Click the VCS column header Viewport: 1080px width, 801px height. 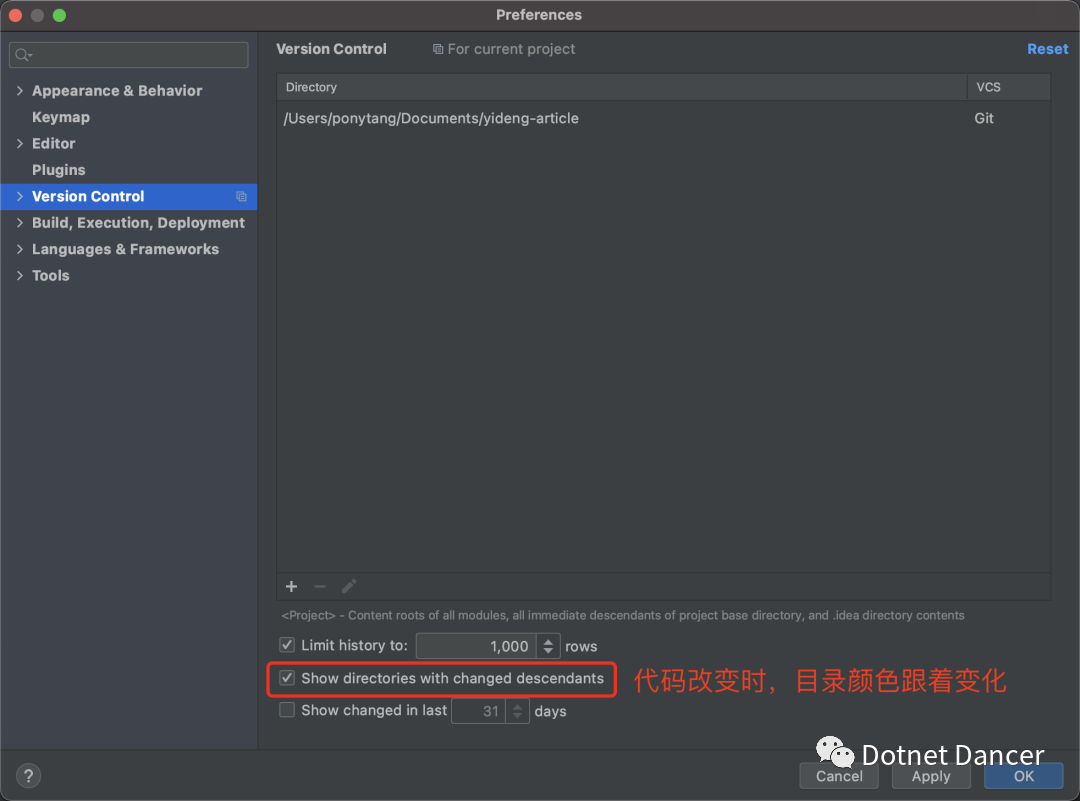1008,87
